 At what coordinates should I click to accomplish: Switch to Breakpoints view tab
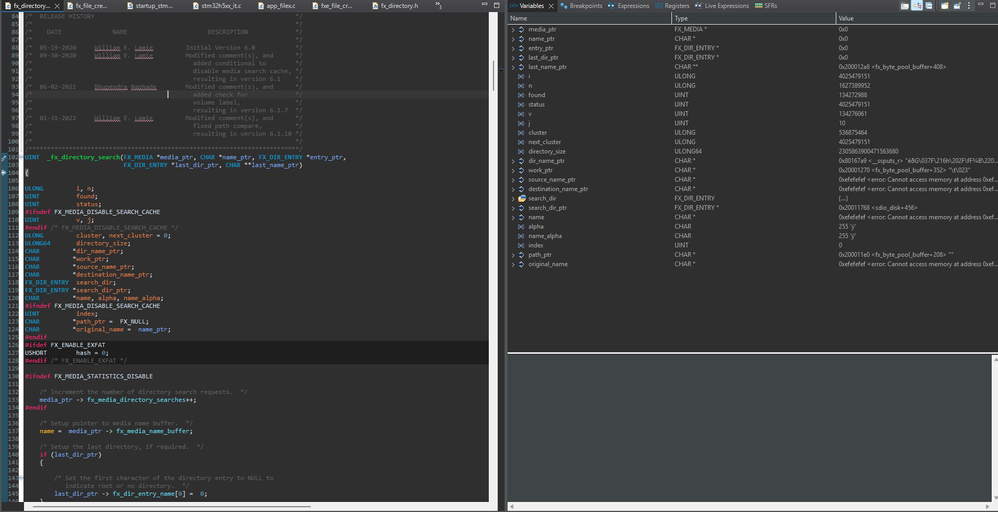point(580,6)
